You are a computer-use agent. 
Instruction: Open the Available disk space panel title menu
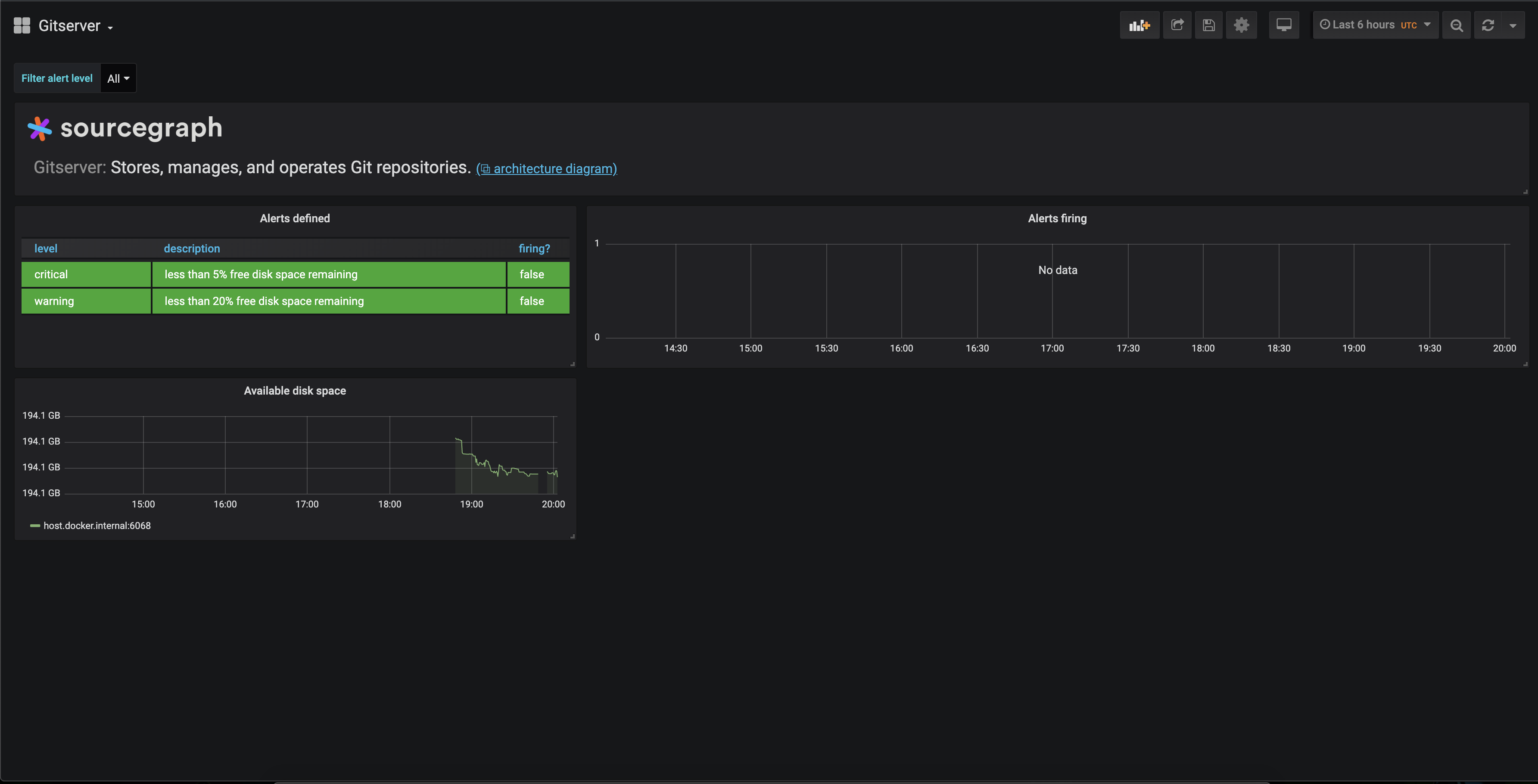click(294, 391)
